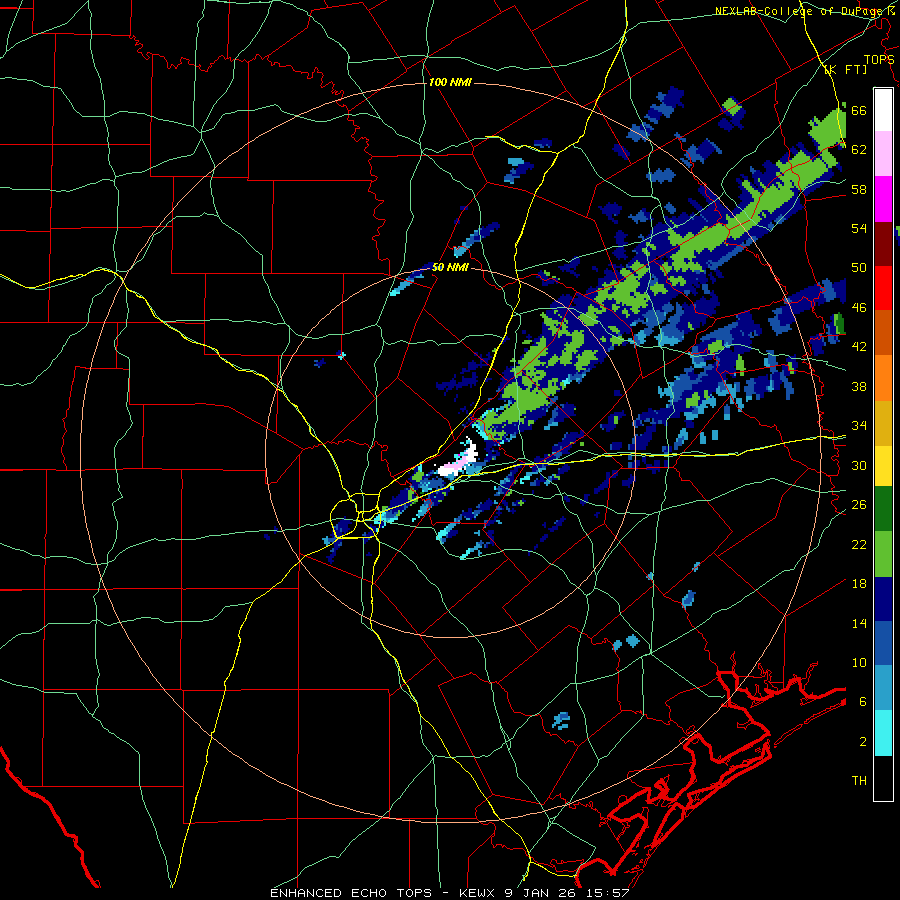Click the 'K FT' units label
Viewport: 900px width, 900px height.
click(x=846, y=70)
